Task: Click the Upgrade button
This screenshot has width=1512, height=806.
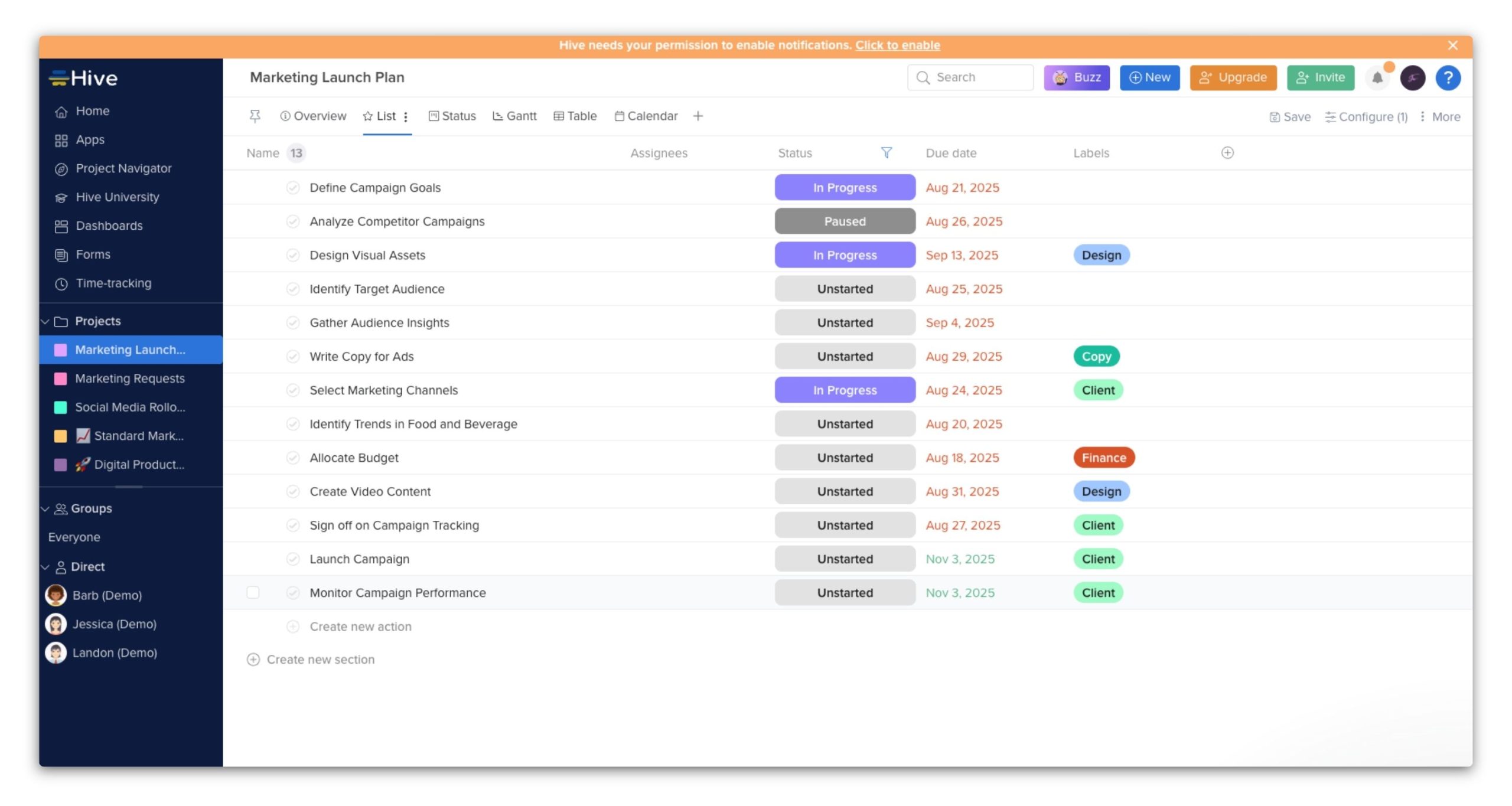Action: coord(1233,78)
